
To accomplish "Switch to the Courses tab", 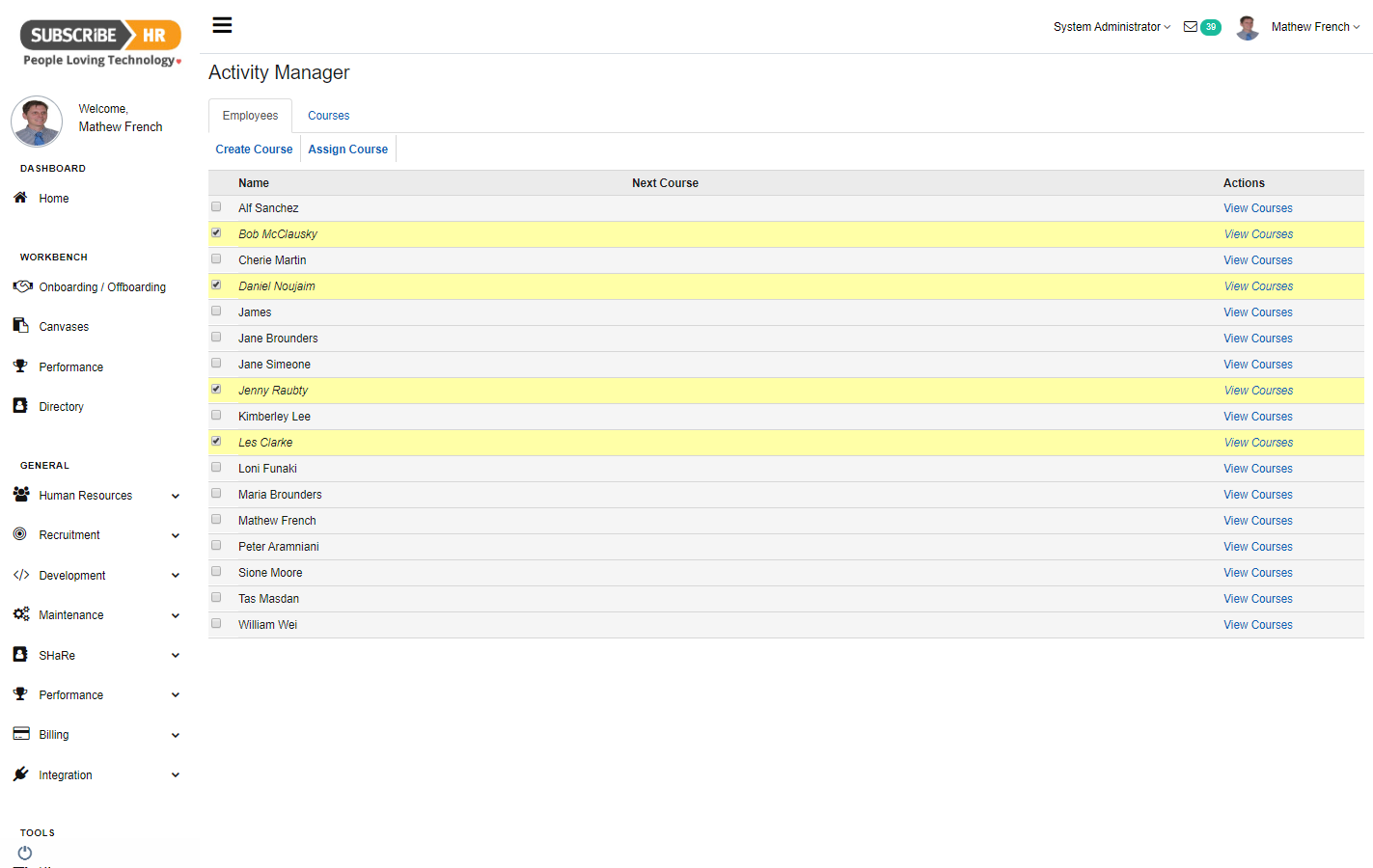I will pyautogui.click(x=328, y=116).
